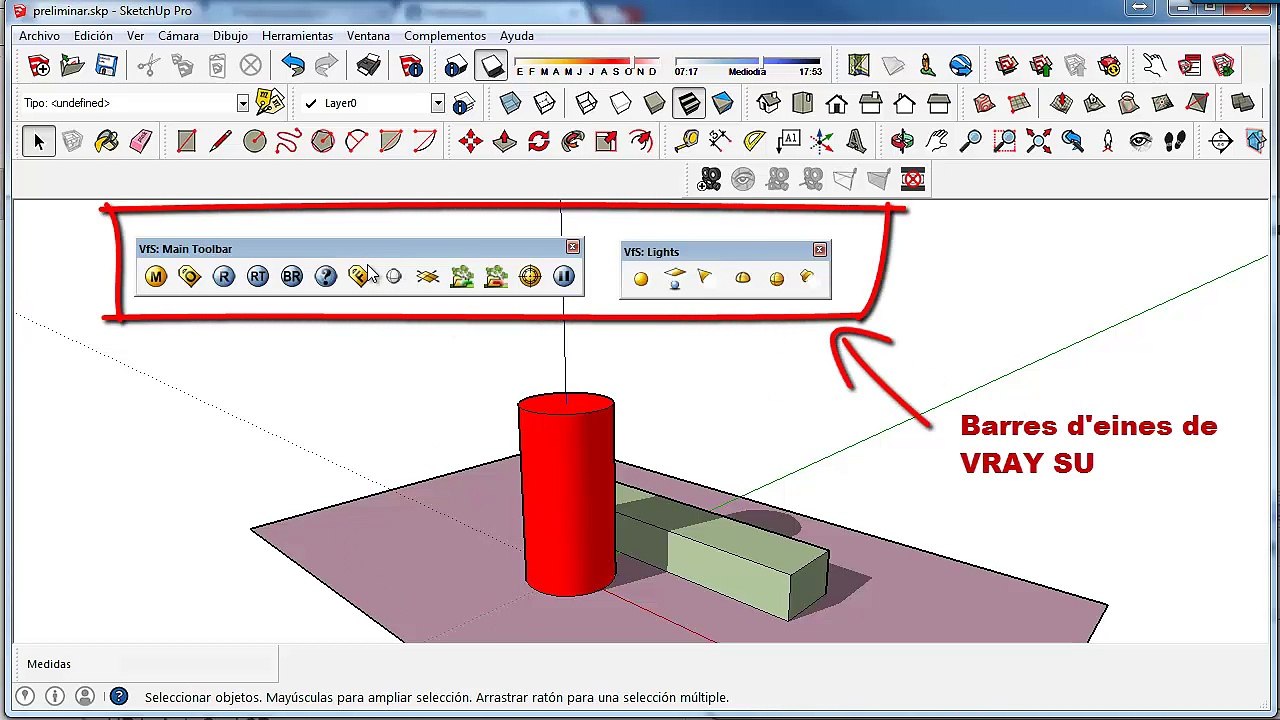This screenshot has height=720, width=1280.
Task: Select the Pan hand tool
Action: click(936, 141)
